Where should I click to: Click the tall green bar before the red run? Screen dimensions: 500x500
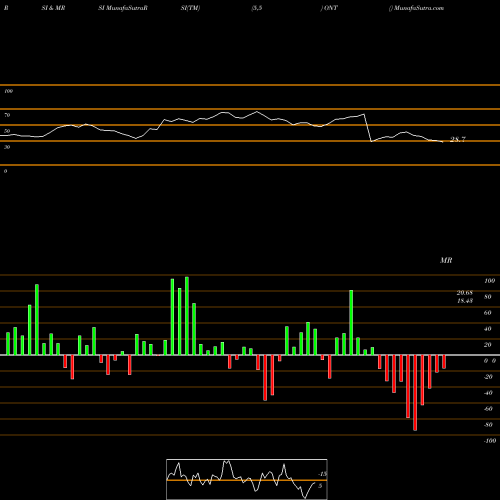coord(351,323)
